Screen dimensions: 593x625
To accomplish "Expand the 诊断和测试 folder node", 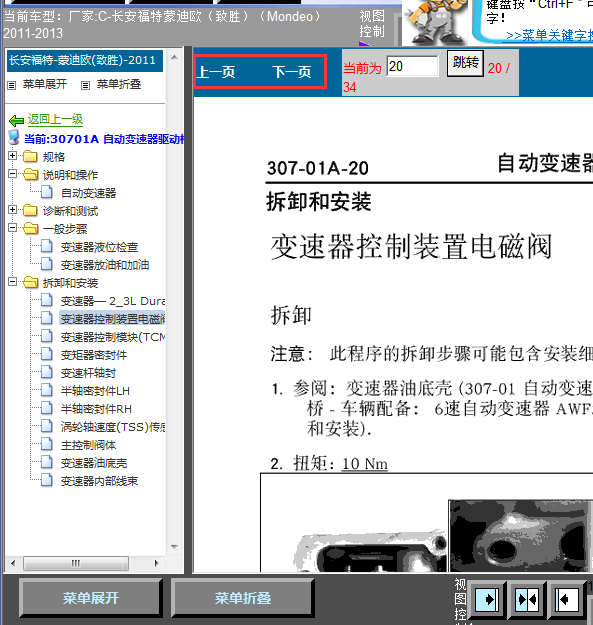I will 12,210.
